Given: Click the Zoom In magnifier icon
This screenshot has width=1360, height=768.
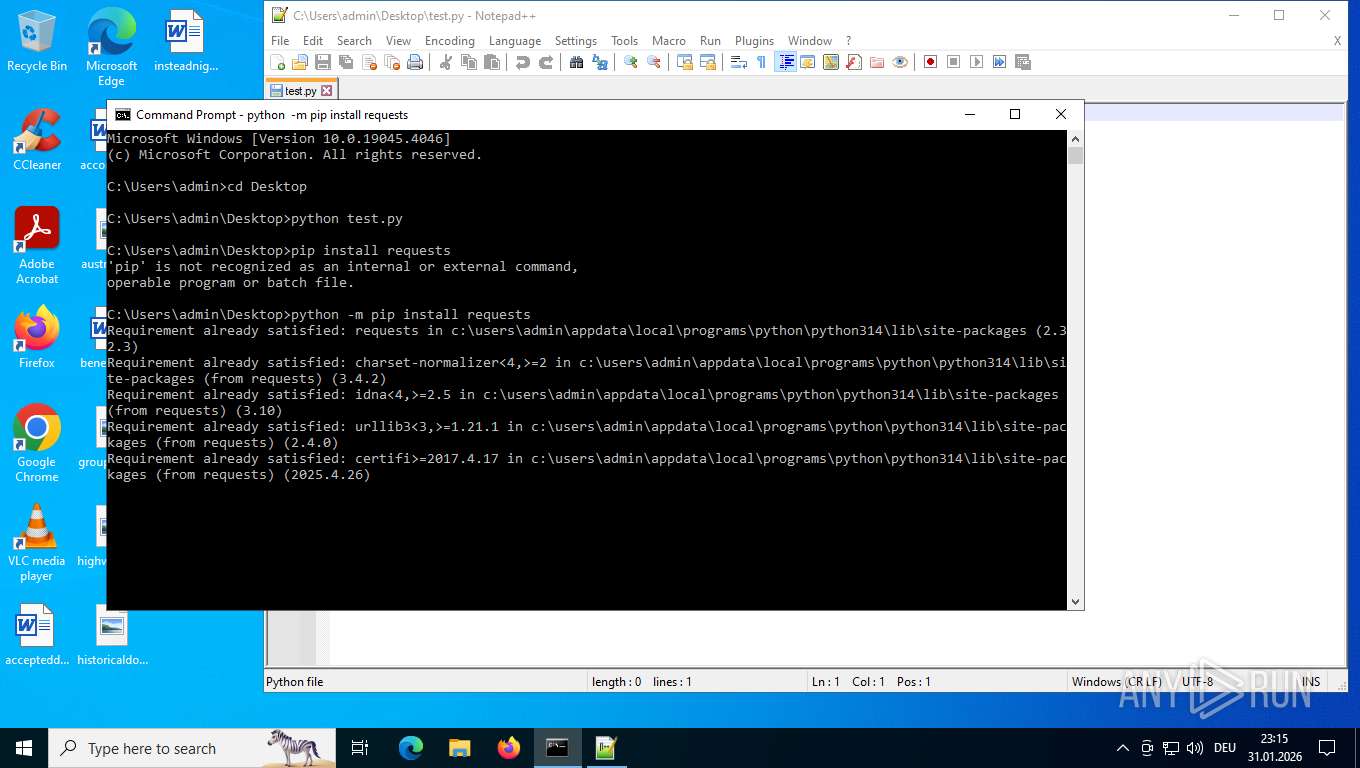Looking at the screenshot, I should (x=631, y=62).
